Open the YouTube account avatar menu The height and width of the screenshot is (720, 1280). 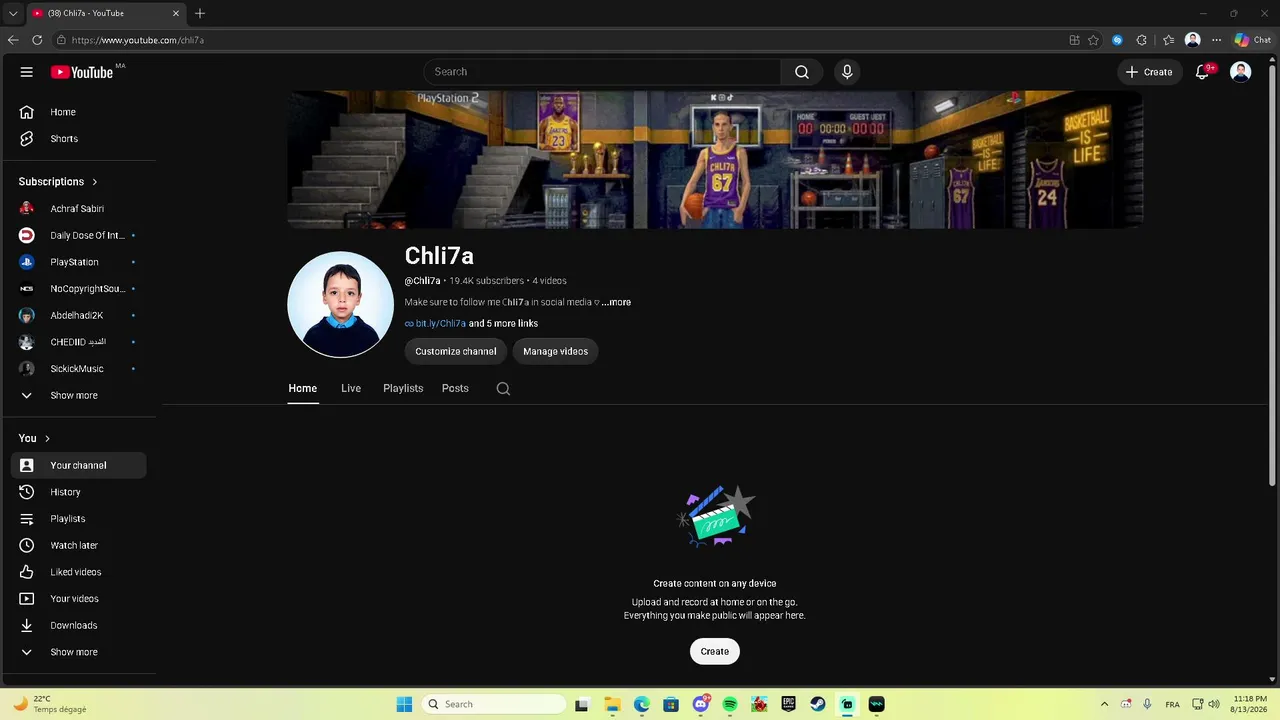(x=1241, y=72)
